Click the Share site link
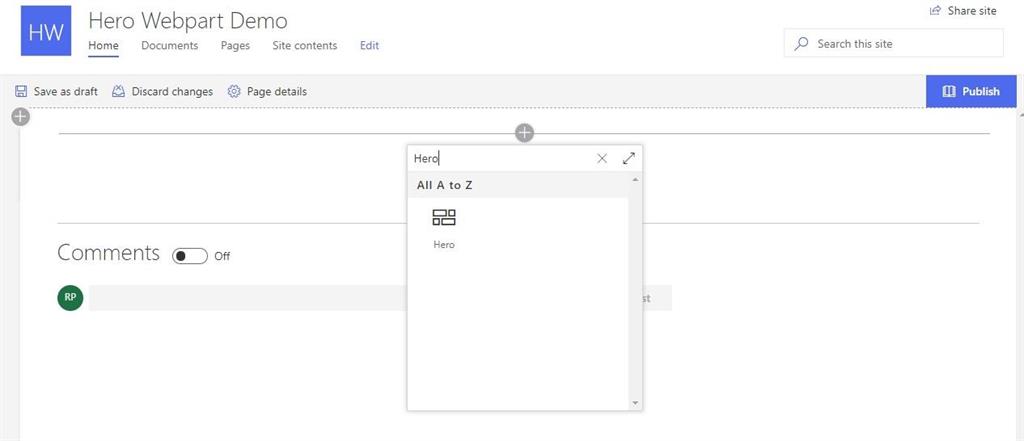Image resolution: width=1024 pixels, height=441 pixels. (963, 10)
